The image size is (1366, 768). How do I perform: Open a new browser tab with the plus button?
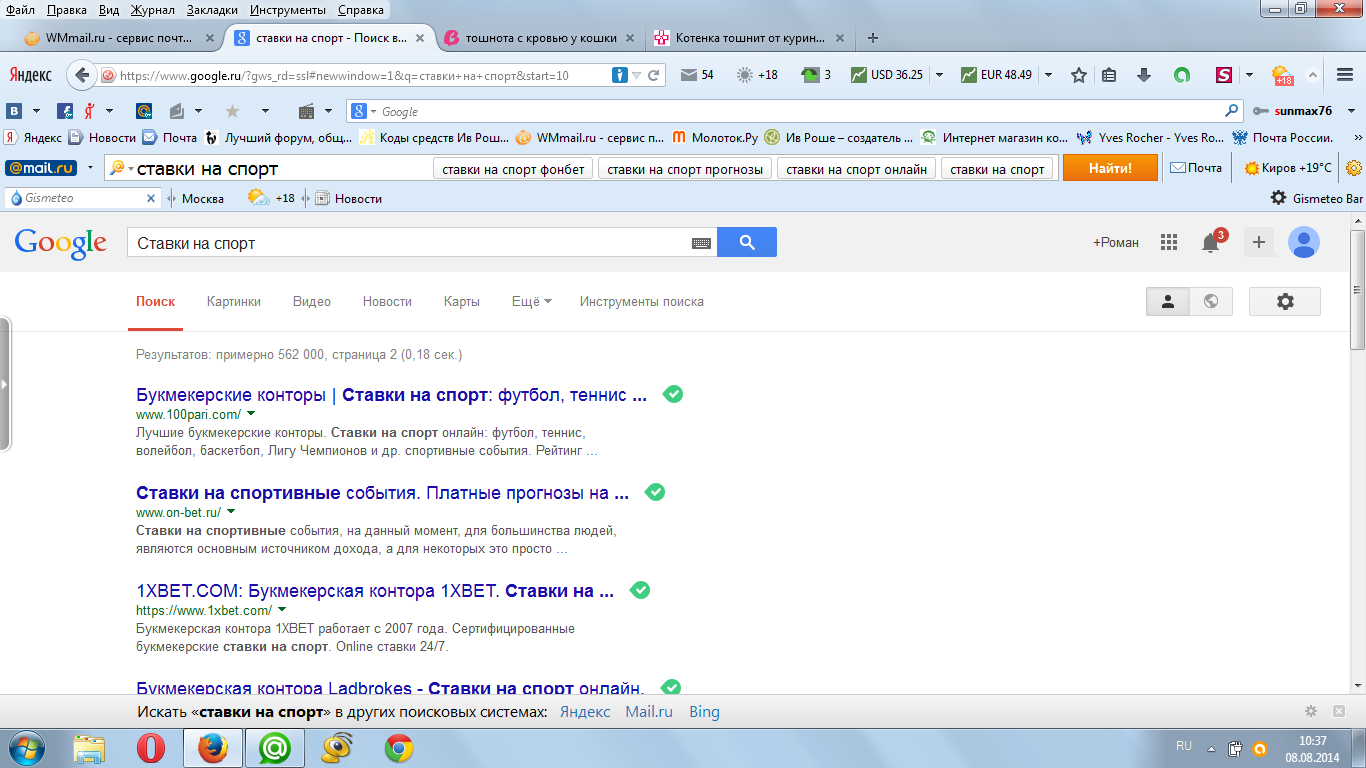click(x=873, y=38)
